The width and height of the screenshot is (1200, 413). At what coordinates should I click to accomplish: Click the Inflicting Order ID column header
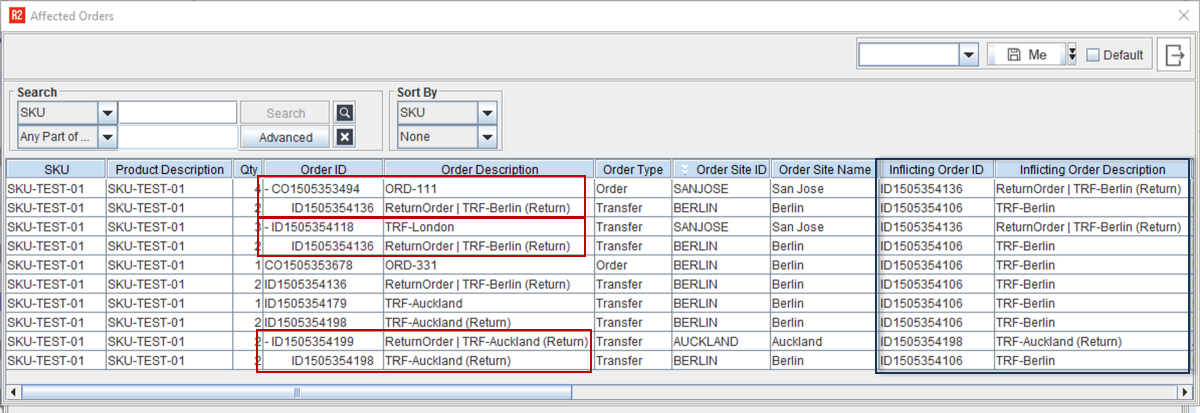[936, 170]
